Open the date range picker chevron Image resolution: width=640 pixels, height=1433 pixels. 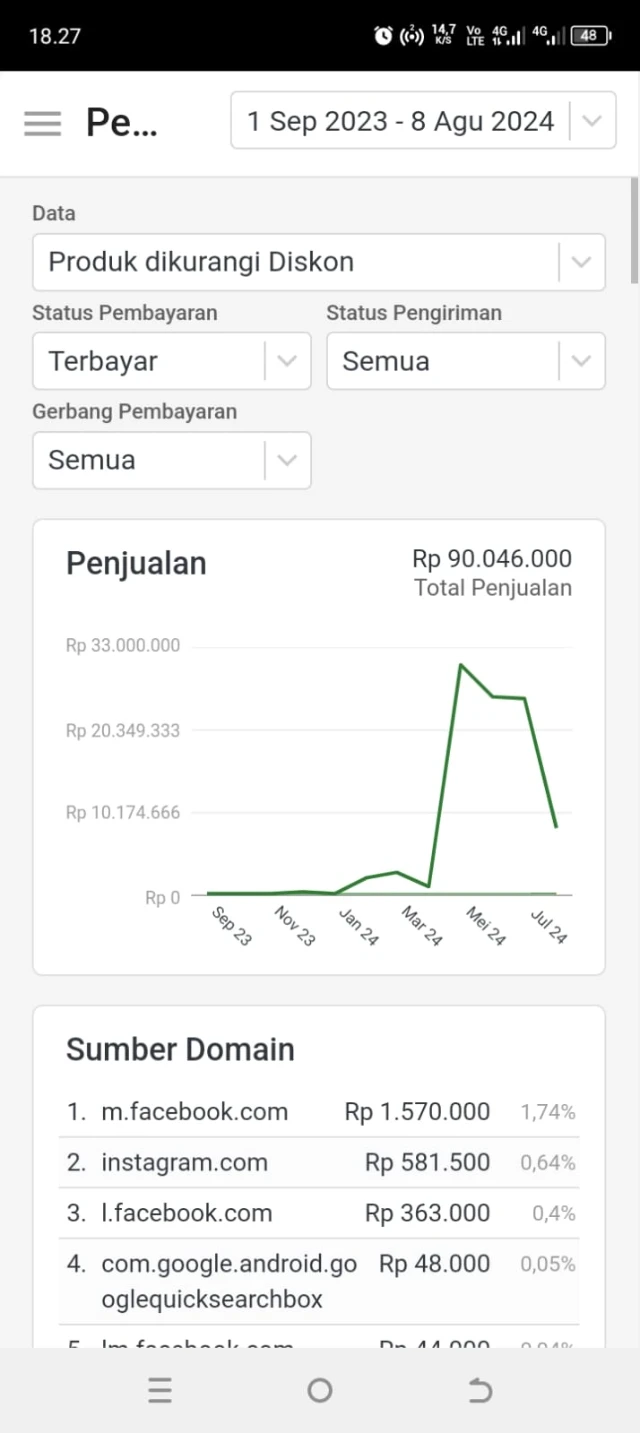click(592, 121)
